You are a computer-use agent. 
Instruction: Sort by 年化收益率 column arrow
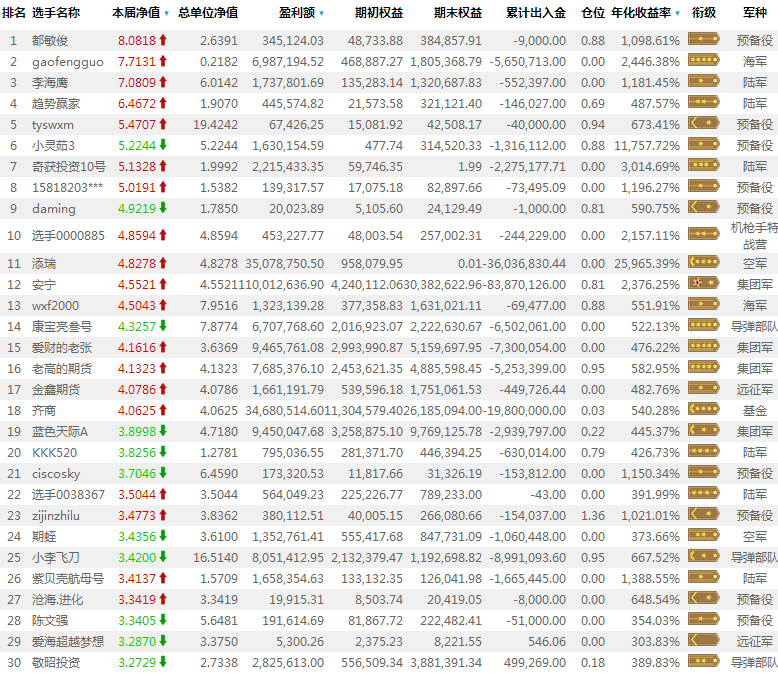pyautogui.click(x=677, y=13)
